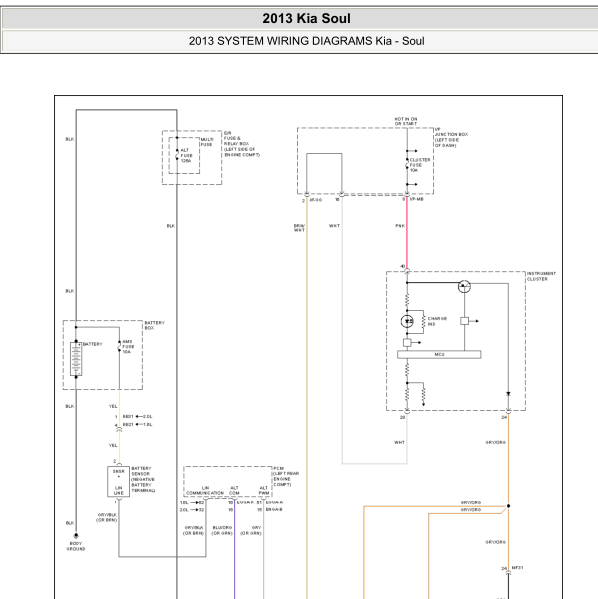This screenshot has height=599, width=598.
Task: Click the "CLUSTER FUSE 10A" label
Action: click(x=420, y=165)
